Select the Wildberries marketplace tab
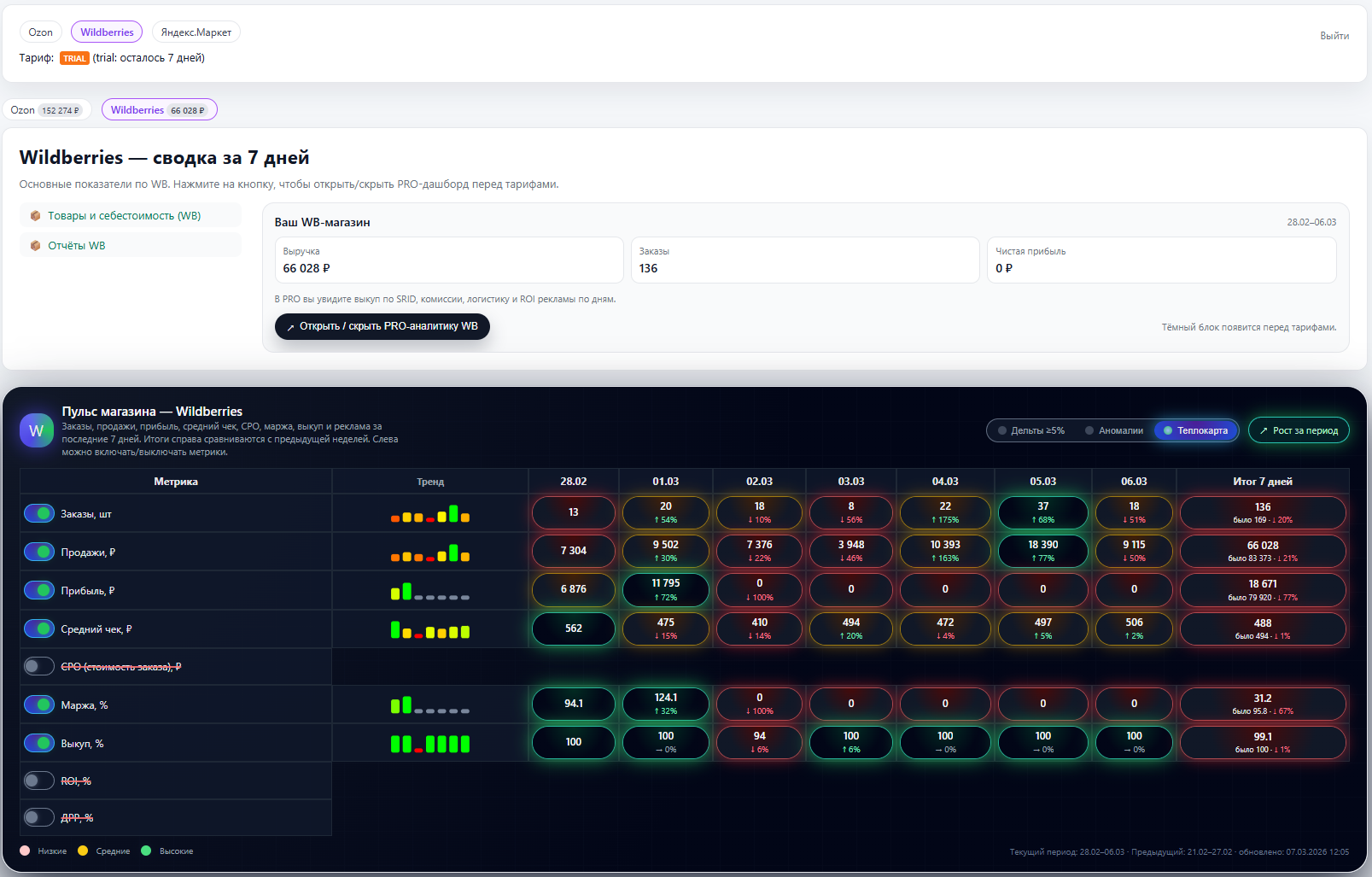Screen dimensions: 1372x877 tap(107, 32)
